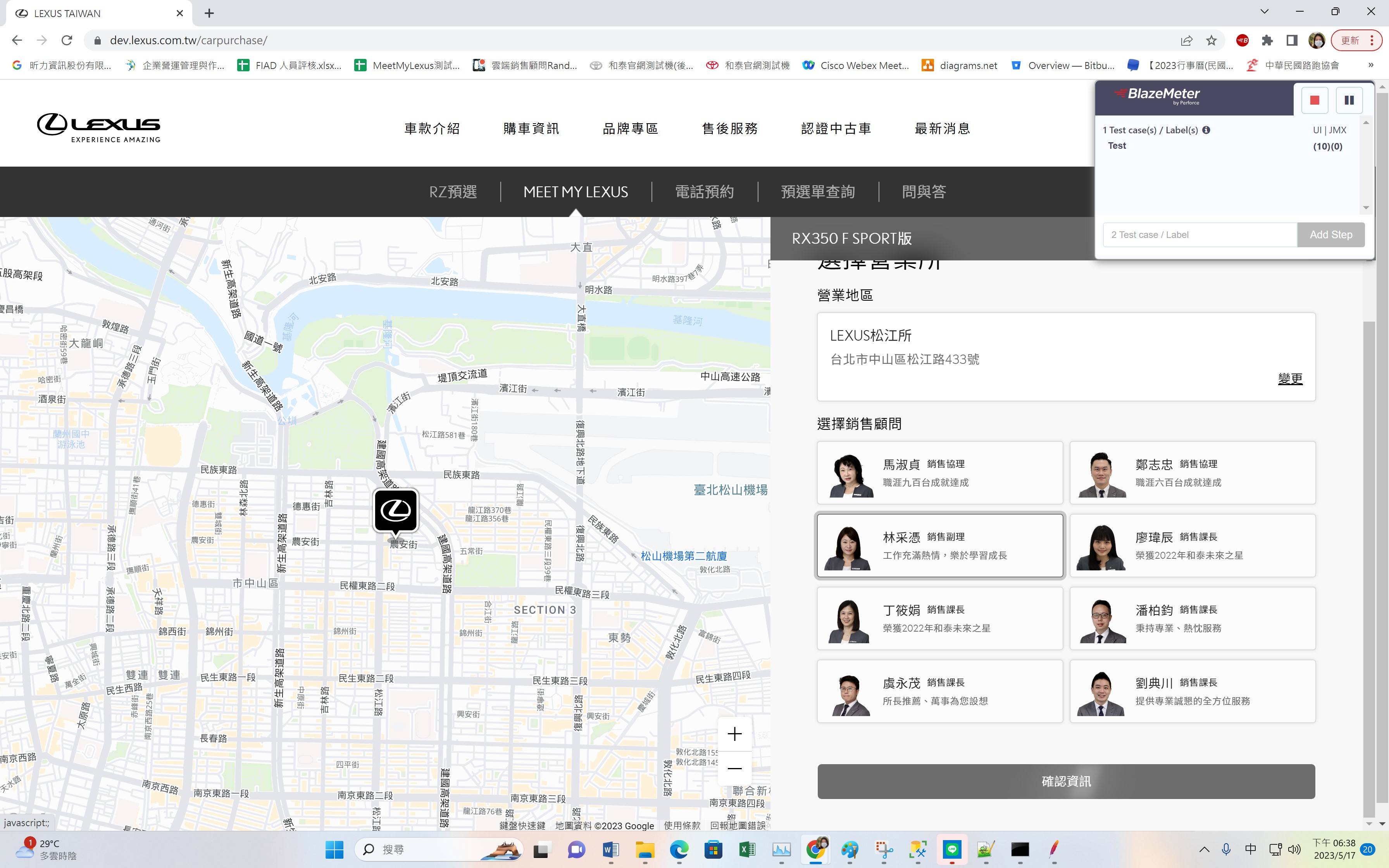1389x868 pixels.
Task: Open the MeetMyLexus測試 bookmark
Action: click(x=407, y=65)
